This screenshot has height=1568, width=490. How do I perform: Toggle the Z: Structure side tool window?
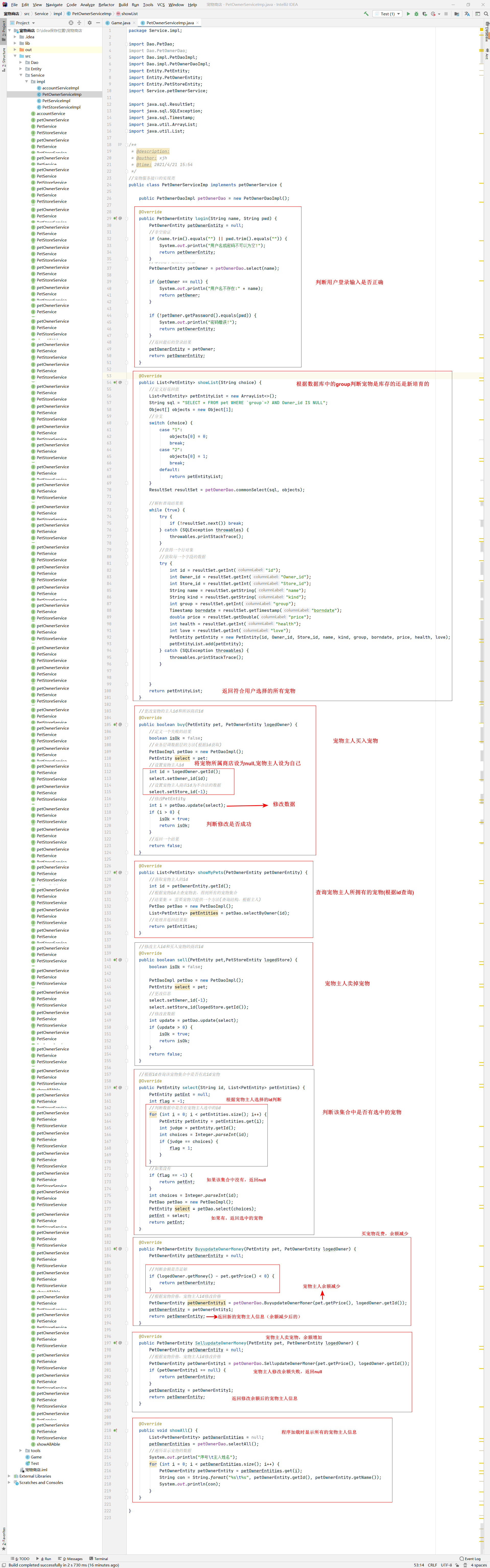point(3,60)
